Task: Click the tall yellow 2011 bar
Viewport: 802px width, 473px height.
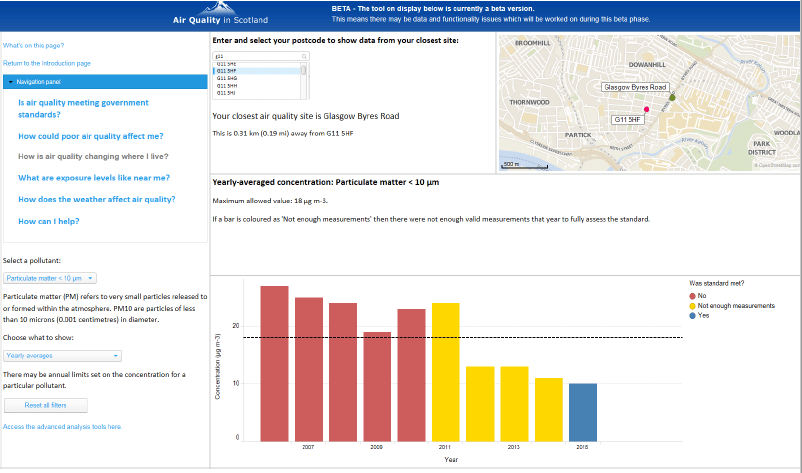Action: [445, 372]
